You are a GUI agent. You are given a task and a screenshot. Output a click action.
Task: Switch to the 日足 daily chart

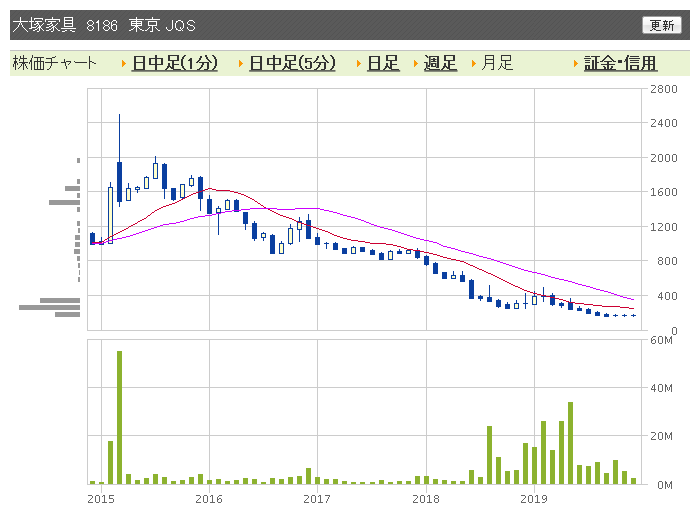(383, 63)
